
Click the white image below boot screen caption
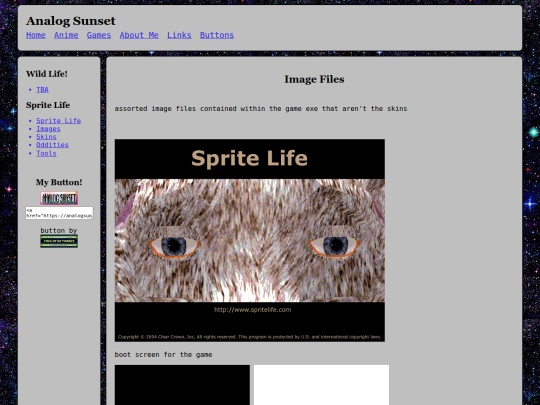point(321,385)
